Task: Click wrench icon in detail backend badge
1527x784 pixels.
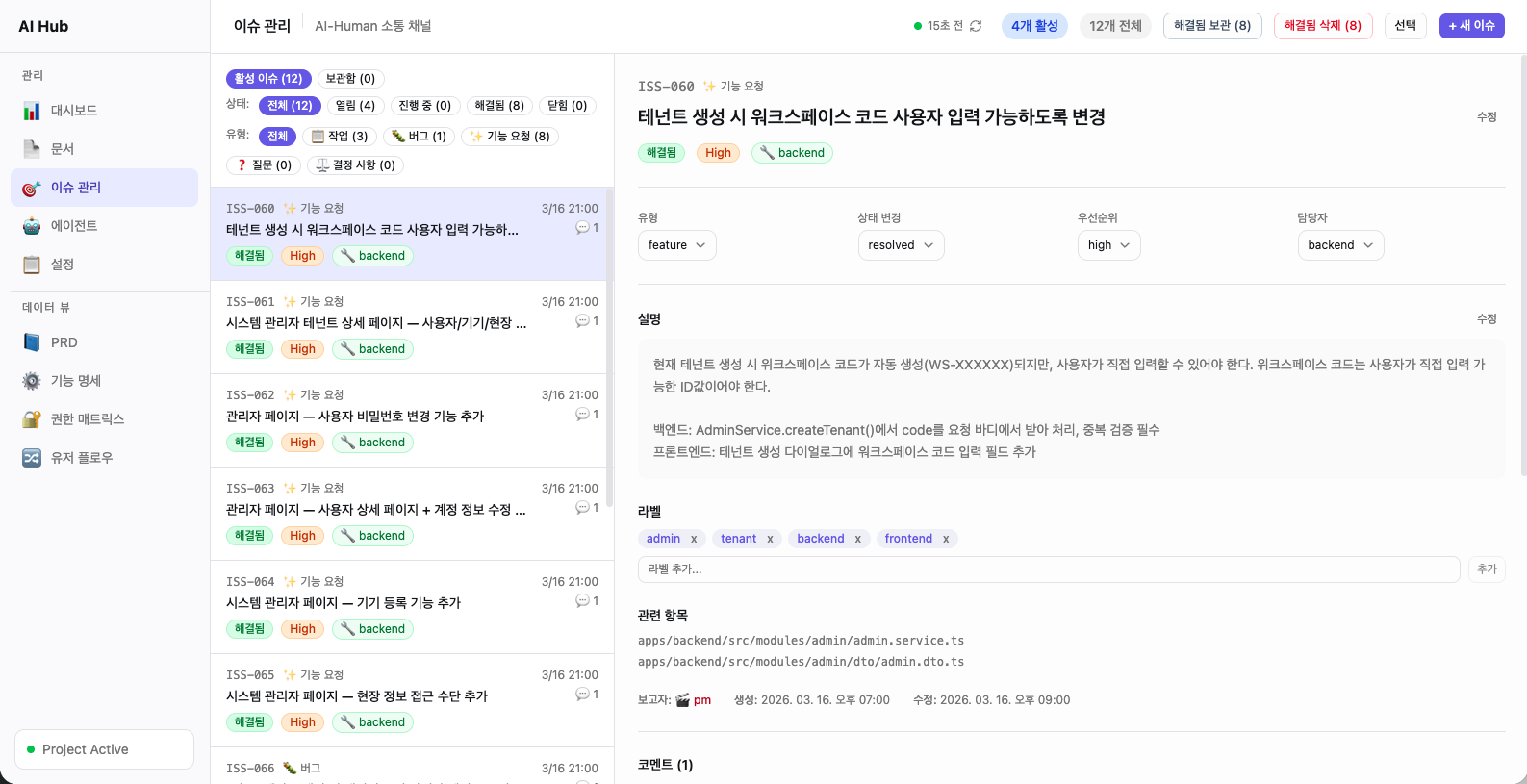Action: point(767,152)
